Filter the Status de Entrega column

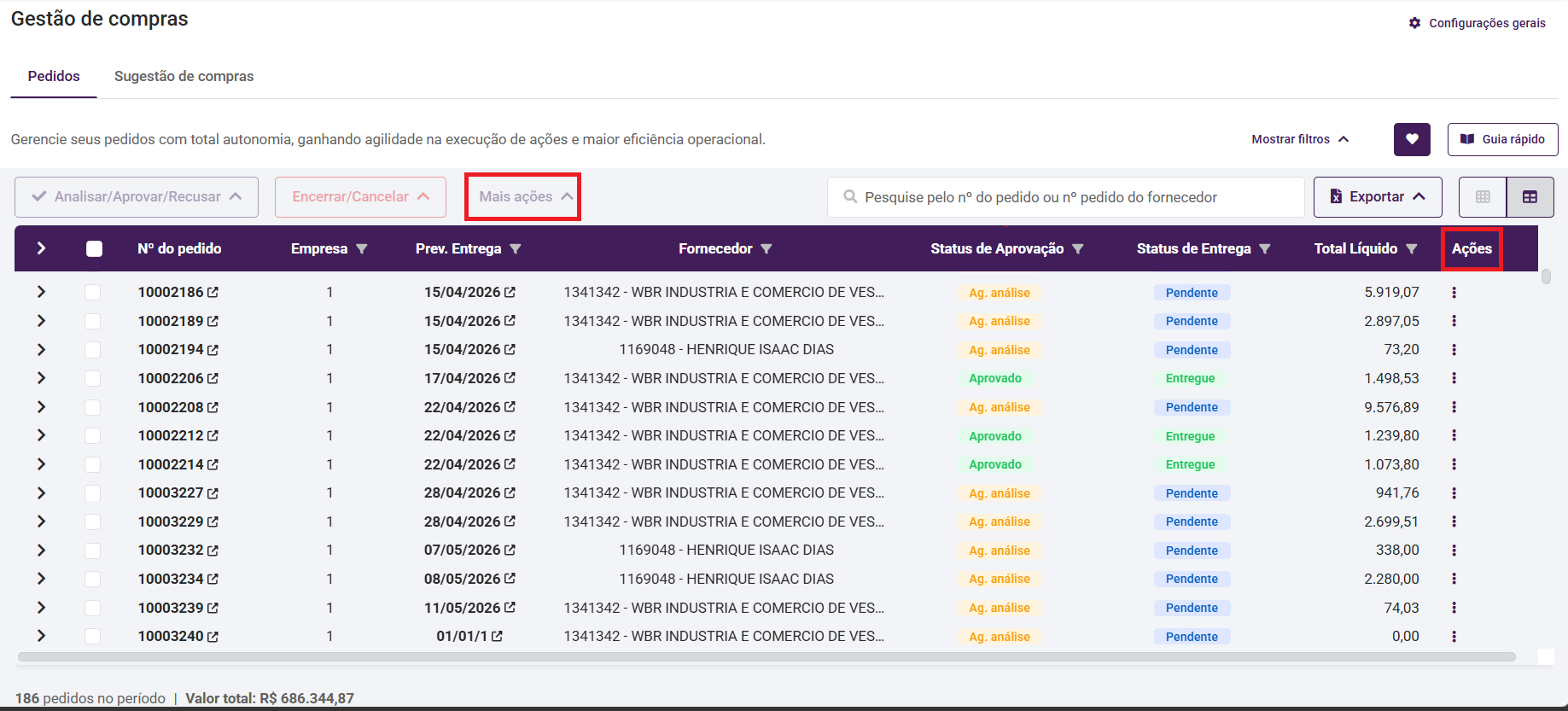[1265, 249]
